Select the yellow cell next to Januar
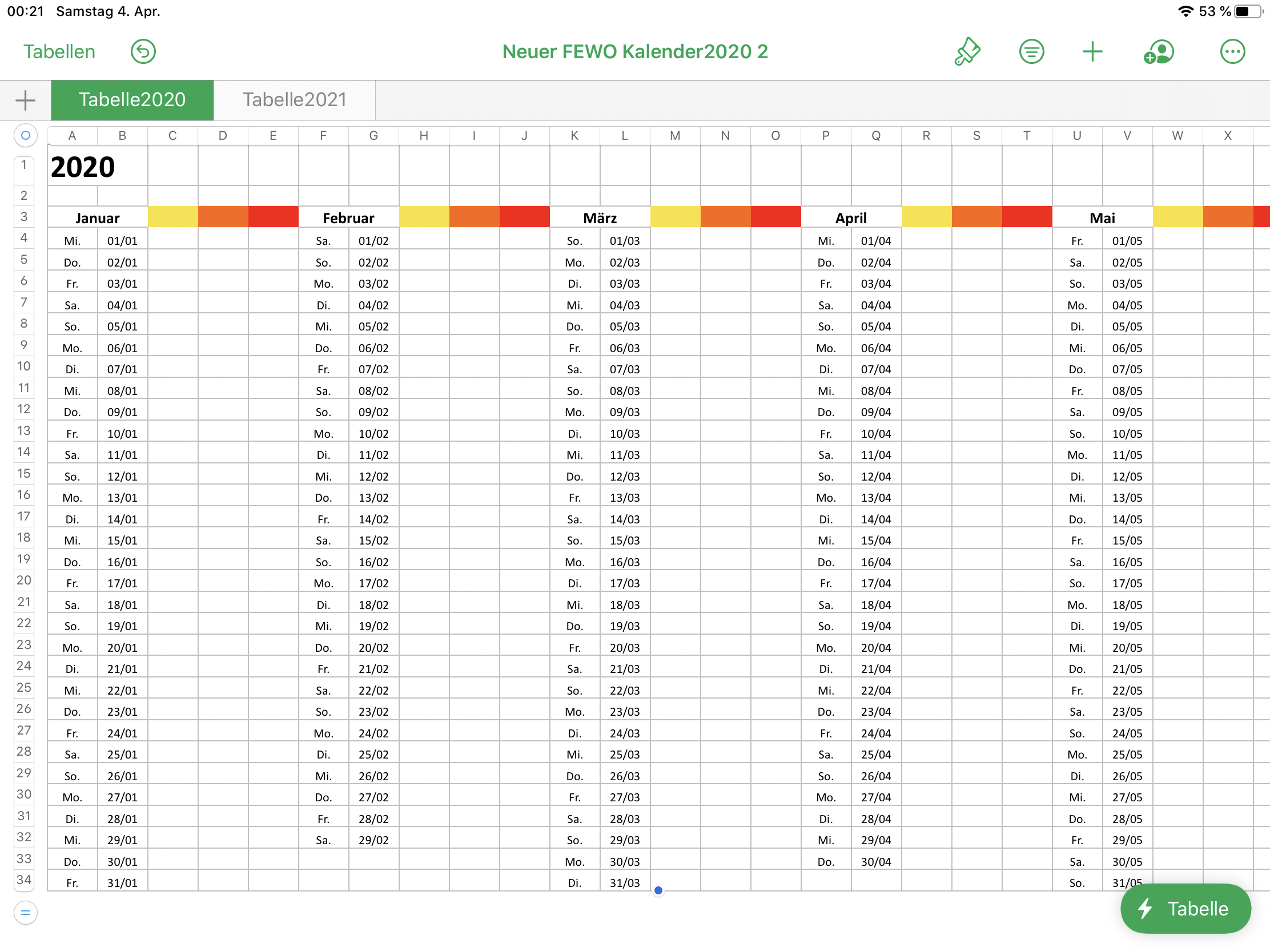The height and width of the screenshot is (952, 1270). click(x=173, y=217)
